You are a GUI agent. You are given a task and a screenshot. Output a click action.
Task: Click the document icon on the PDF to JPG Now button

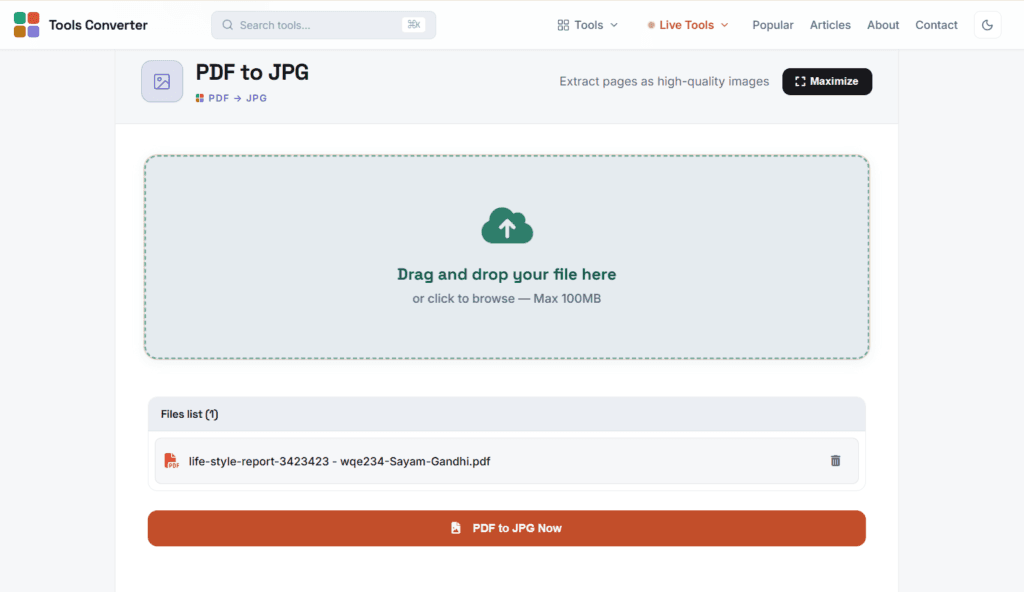456,528
